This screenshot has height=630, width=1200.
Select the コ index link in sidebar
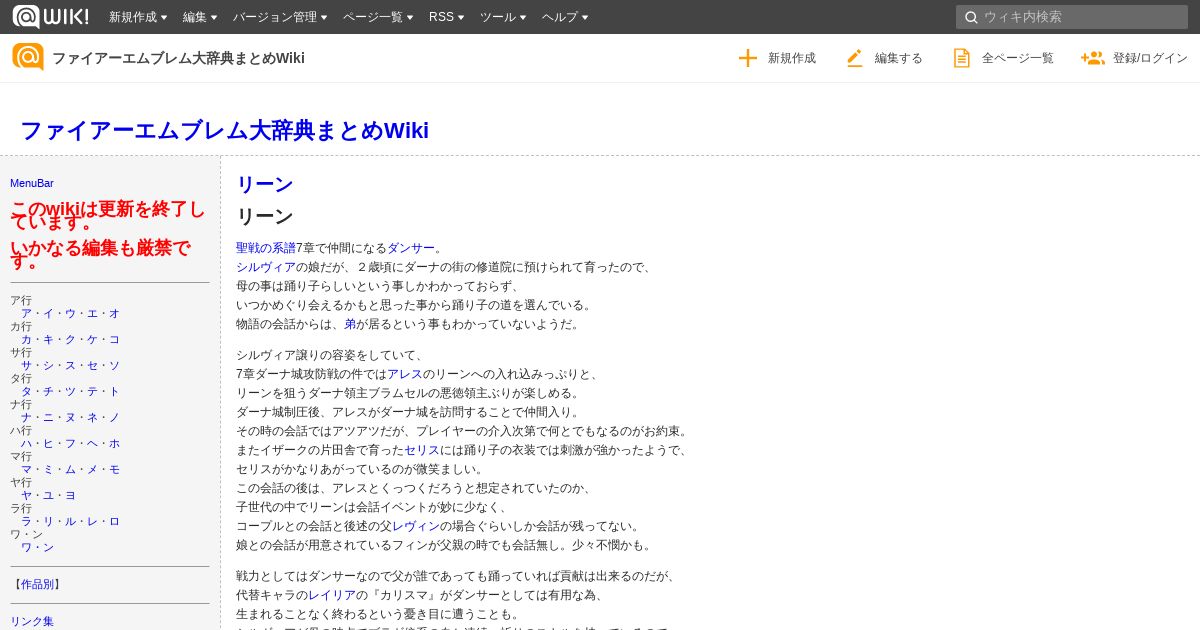tap(114, 339)
